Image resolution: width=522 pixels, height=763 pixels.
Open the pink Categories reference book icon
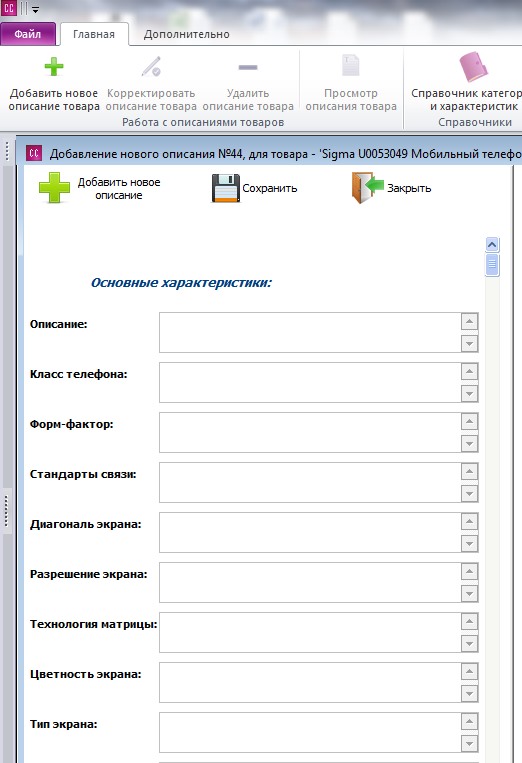coord(473,67)
